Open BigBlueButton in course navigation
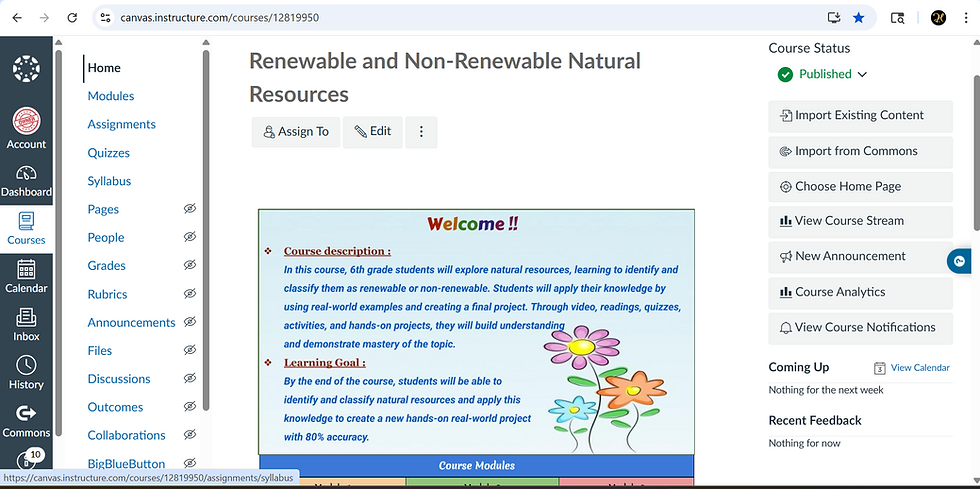This screenshot has width=980, height=489. [x=126, y=464]
